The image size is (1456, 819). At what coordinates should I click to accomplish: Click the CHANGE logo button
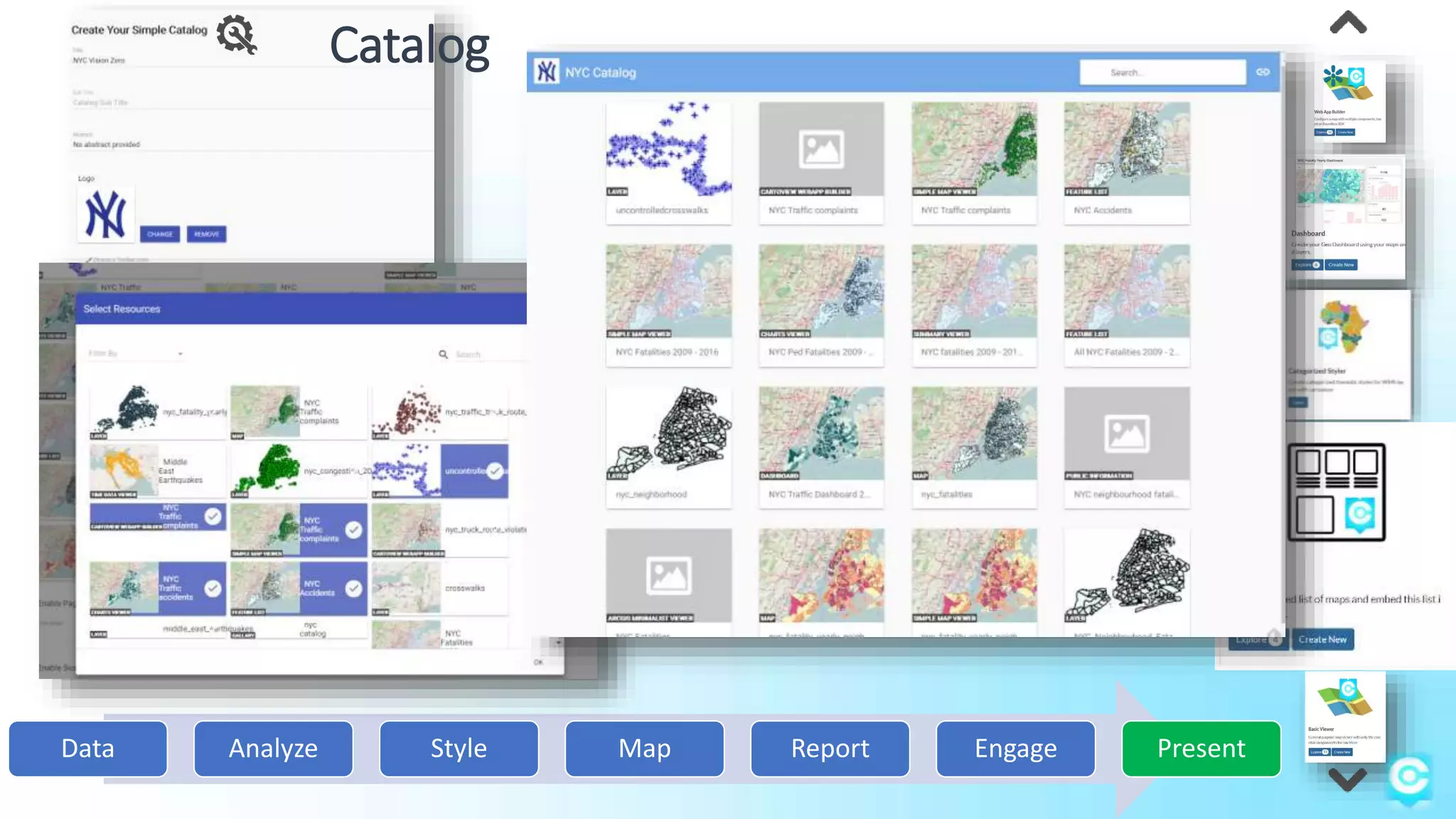point(160,234)
